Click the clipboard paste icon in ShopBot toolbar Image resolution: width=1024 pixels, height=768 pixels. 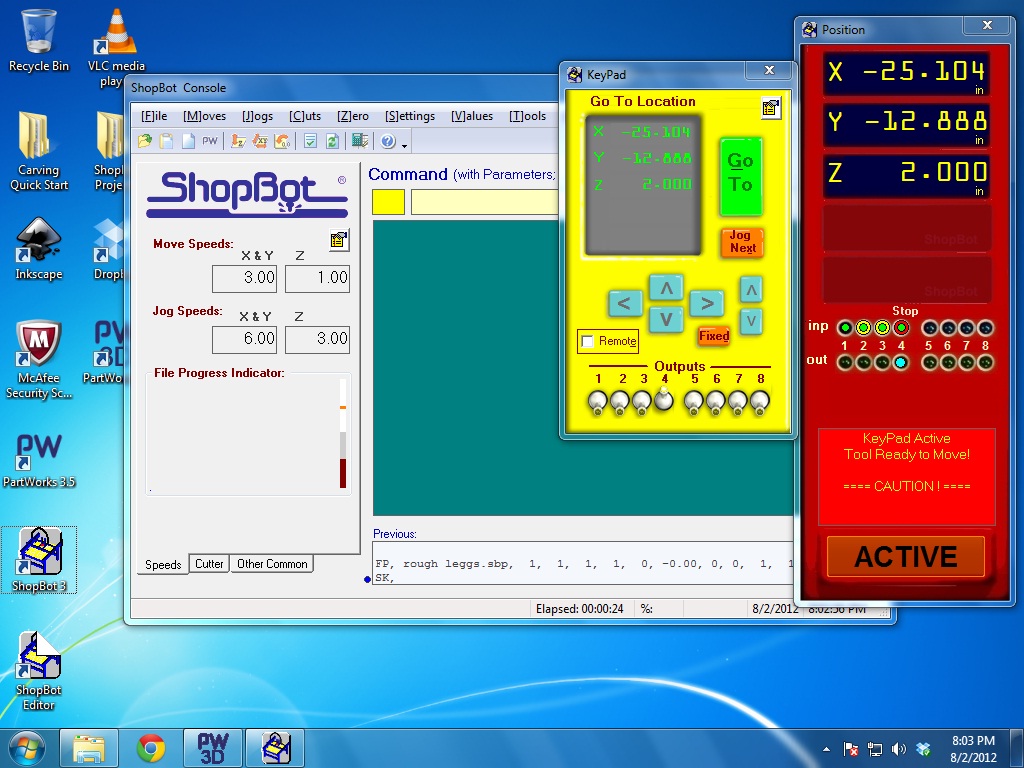tap(167, 141)
